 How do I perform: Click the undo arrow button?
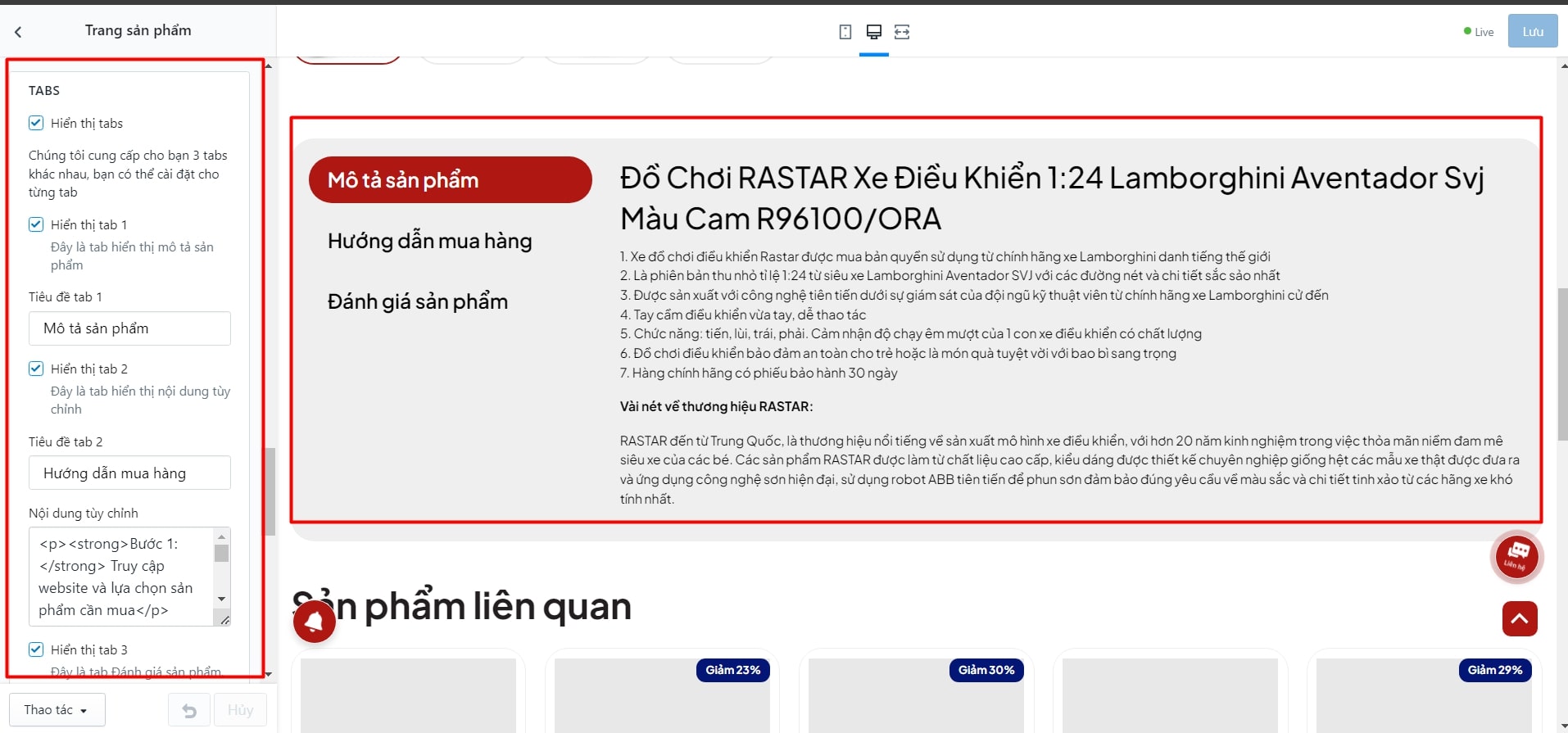coord(189,710)
